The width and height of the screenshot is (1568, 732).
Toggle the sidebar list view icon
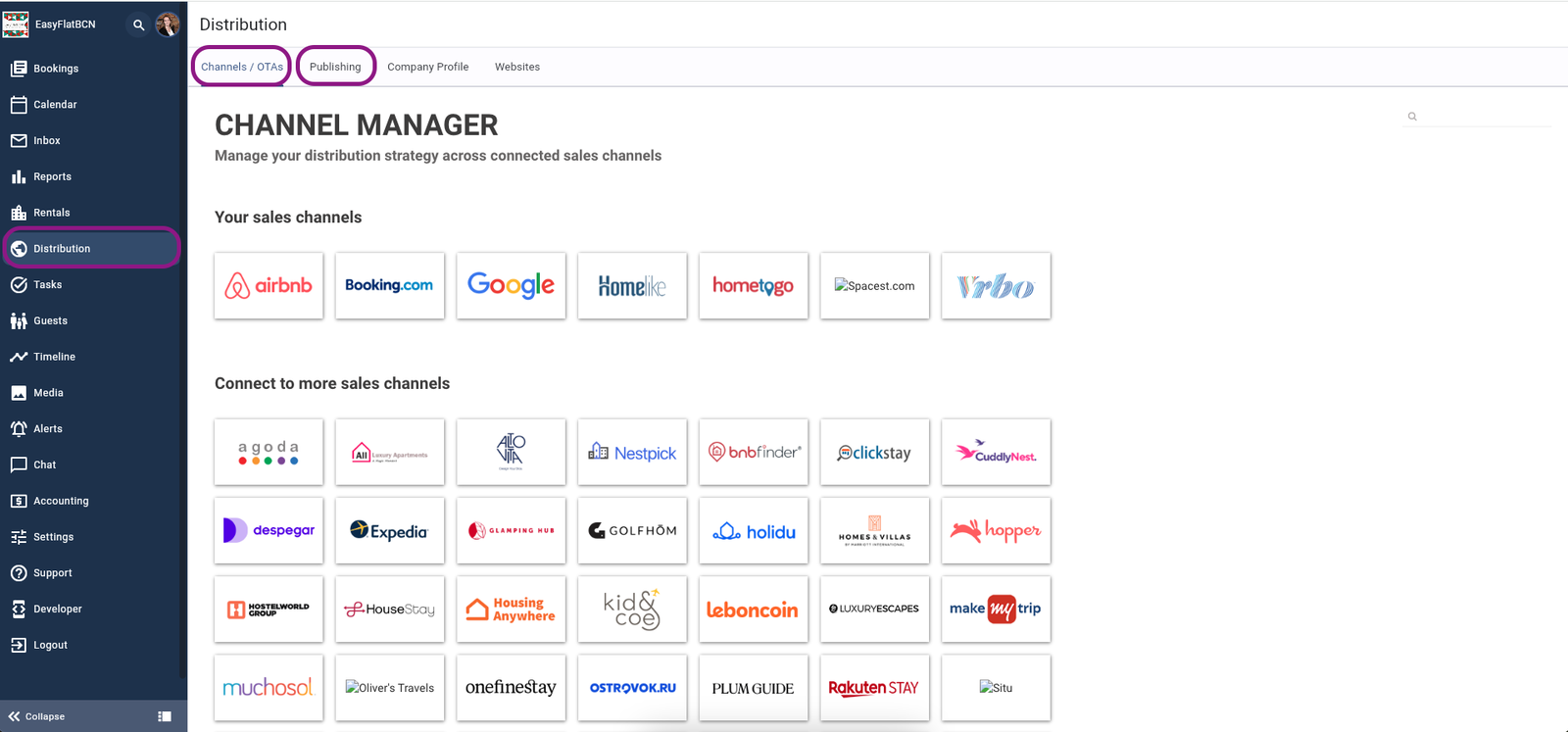[x=165, y=716]
